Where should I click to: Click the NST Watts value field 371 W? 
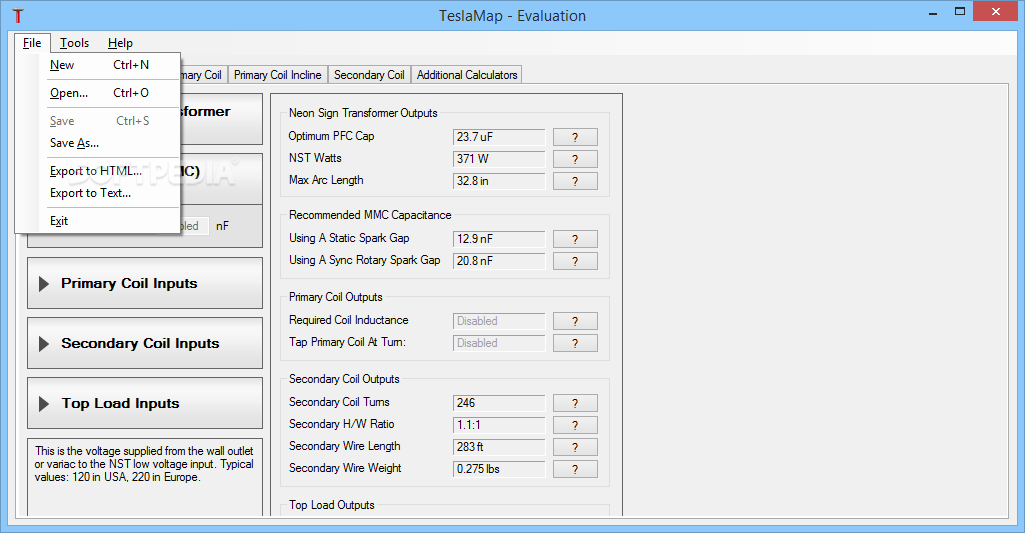point(499,159)
